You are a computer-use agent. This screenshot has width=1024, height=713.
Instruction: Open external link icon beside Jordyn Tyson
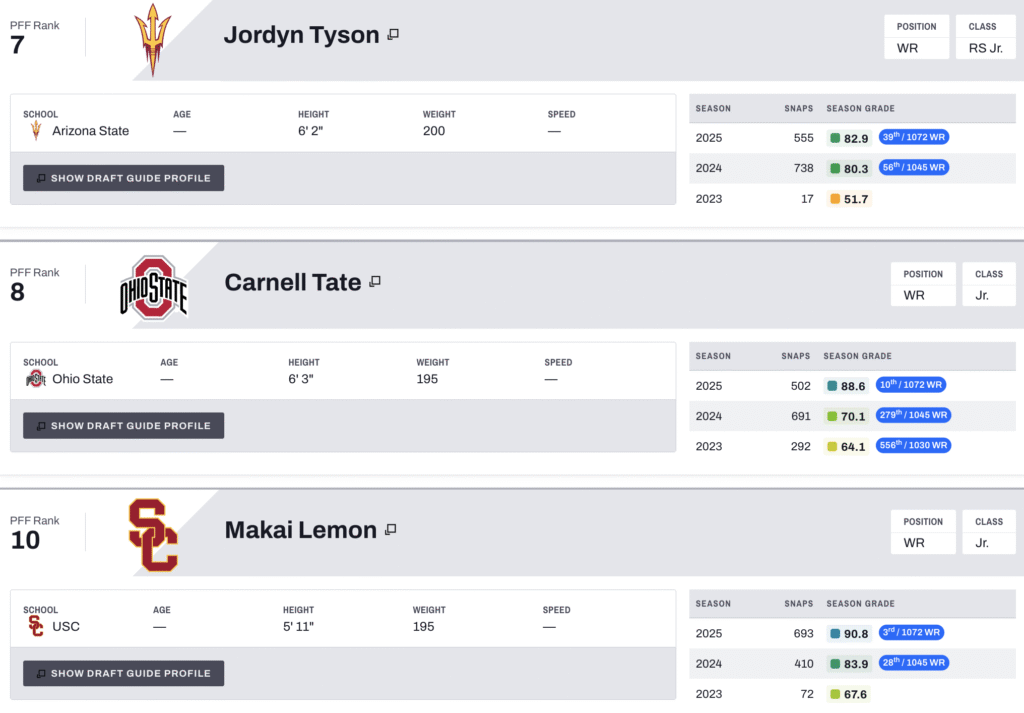click(x=393, y=35)
